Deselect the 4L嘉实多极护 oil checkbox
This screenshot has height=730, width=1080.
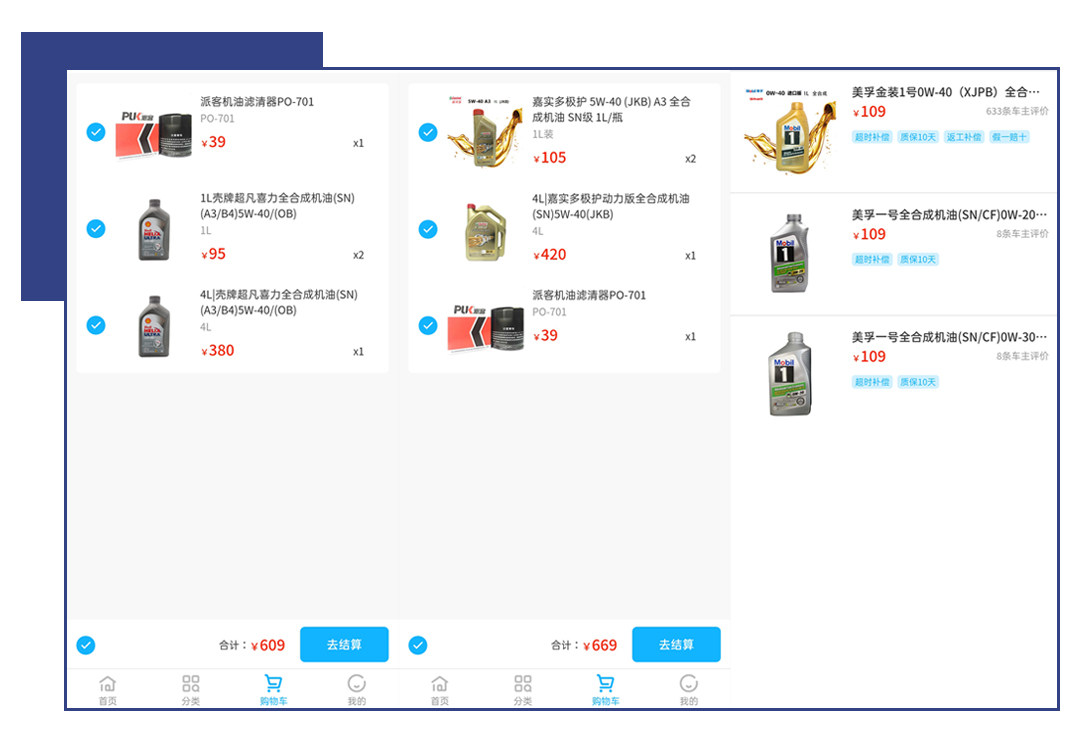click(428, 229)
